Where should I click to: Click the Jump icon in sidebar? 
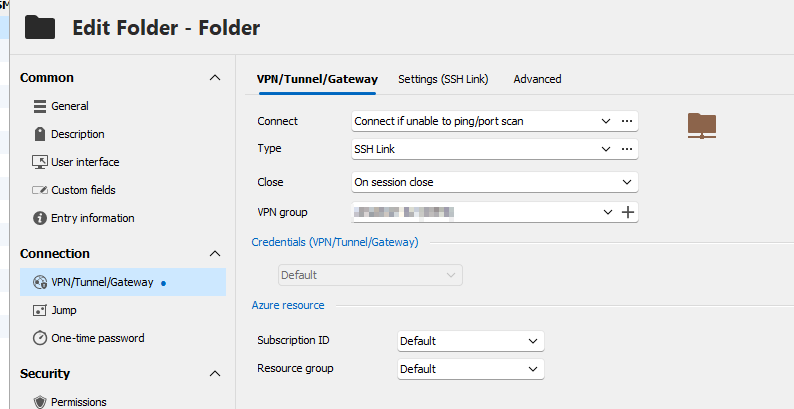click(x=40, y=310)
